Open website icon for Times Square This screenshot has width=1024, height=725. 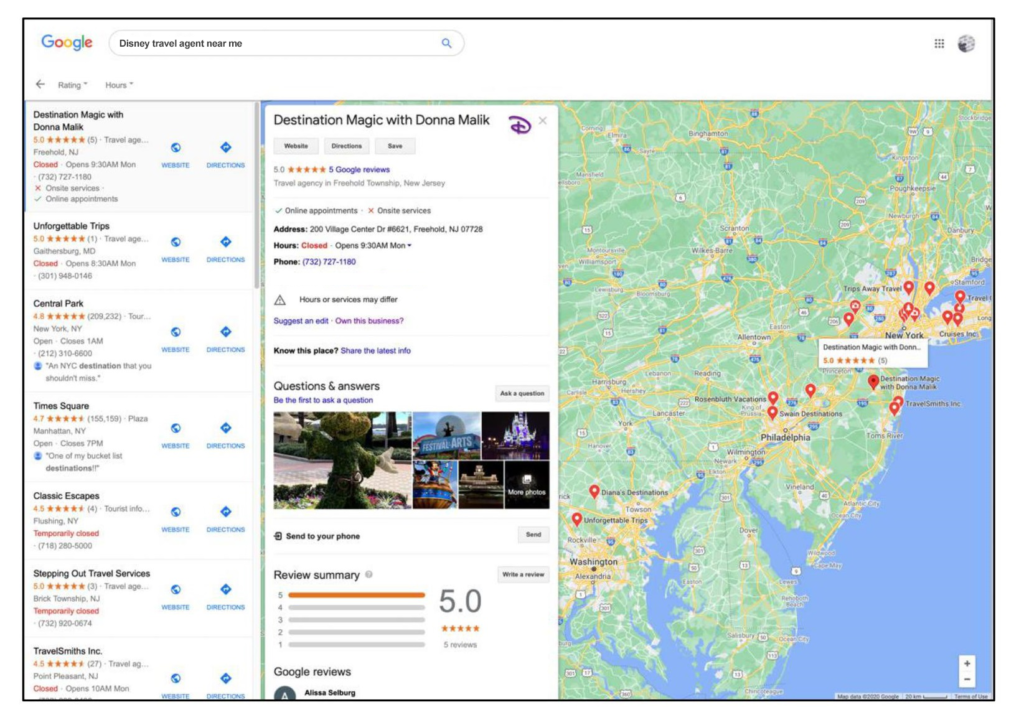tap(176, 428)
